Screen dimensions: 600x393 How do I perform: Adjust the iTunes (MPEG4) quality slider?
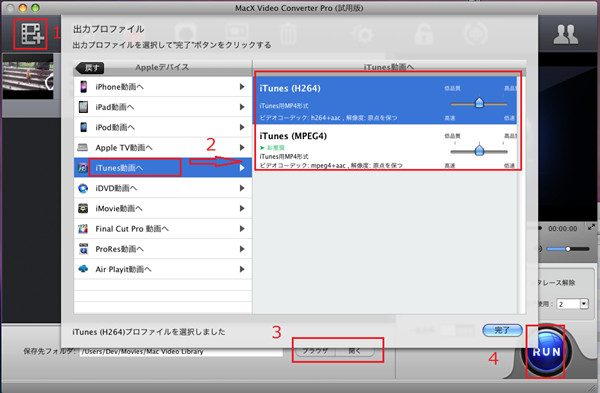point(479,150)
